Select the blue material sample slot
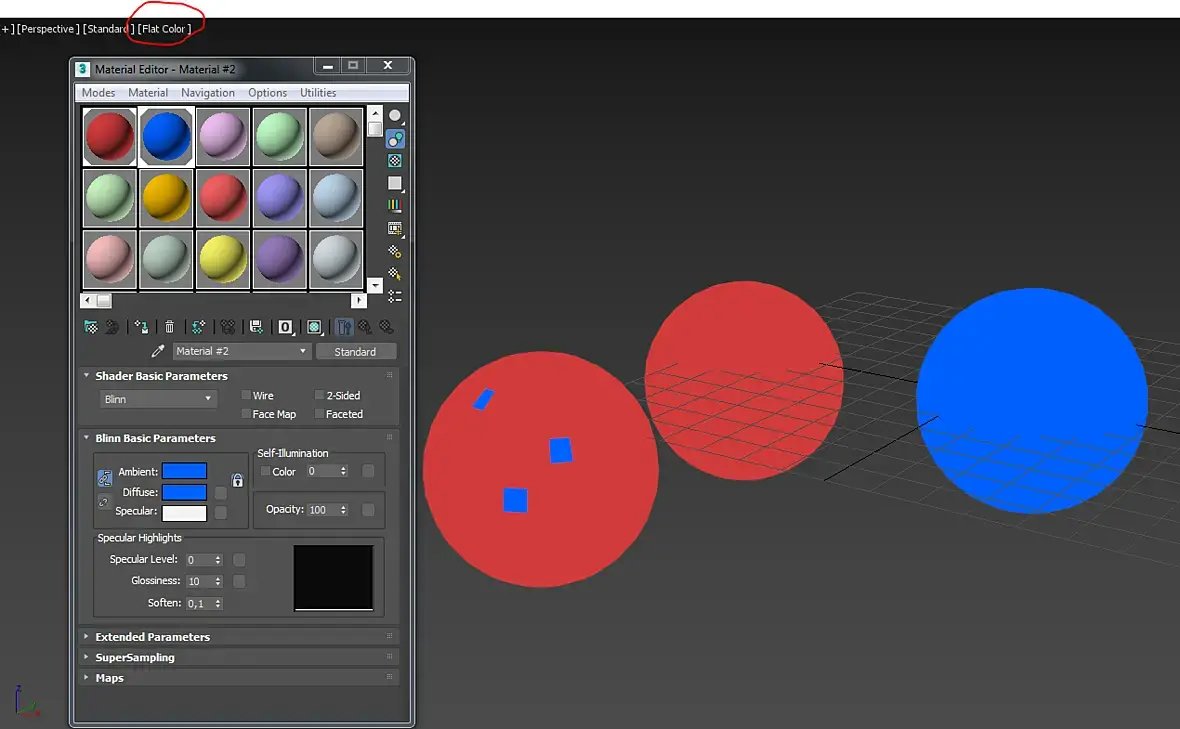 click(x=166, y=137)
